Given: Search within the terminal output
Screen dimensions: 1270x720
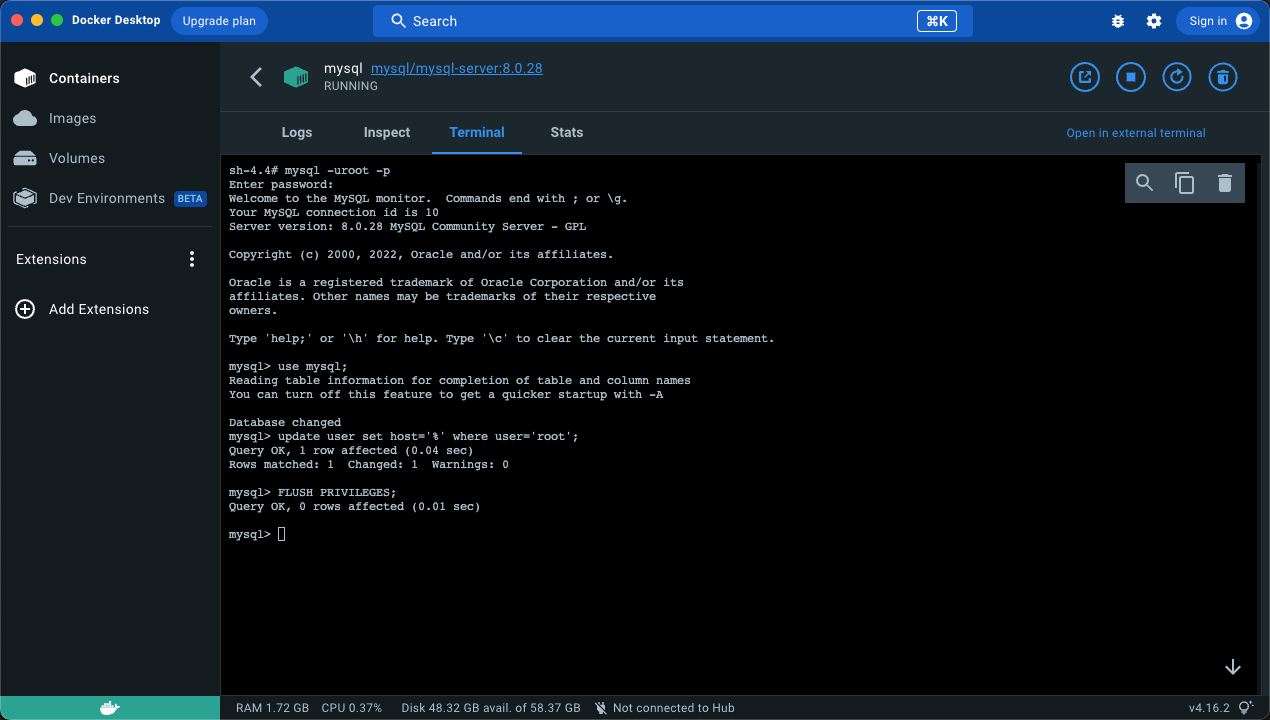Looking at the screenshot, I should [x=1145, y=183].
